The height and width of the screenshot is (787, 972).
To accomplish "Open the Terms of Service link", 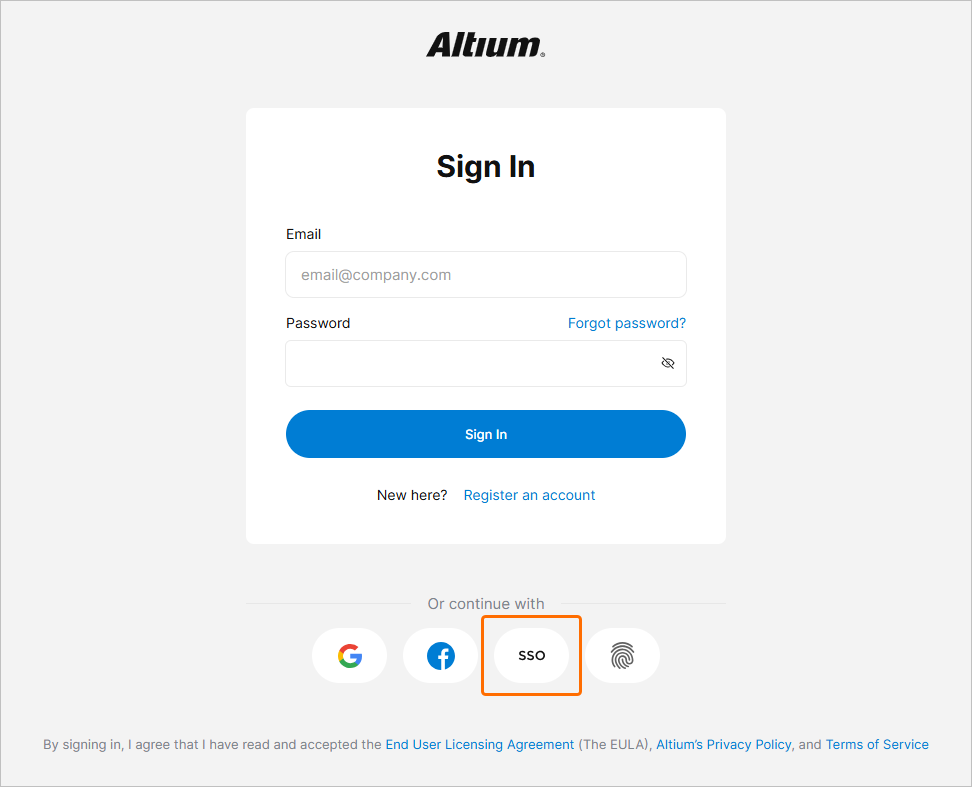I will click(x=877, y=744).
